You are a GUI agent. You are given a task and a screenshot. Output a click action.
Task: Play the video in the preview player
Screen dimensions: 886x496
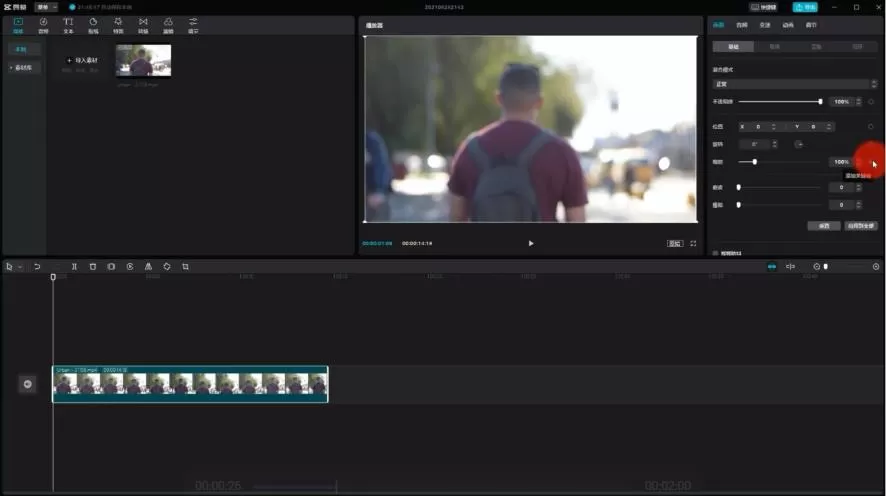[x=531, y=243]
